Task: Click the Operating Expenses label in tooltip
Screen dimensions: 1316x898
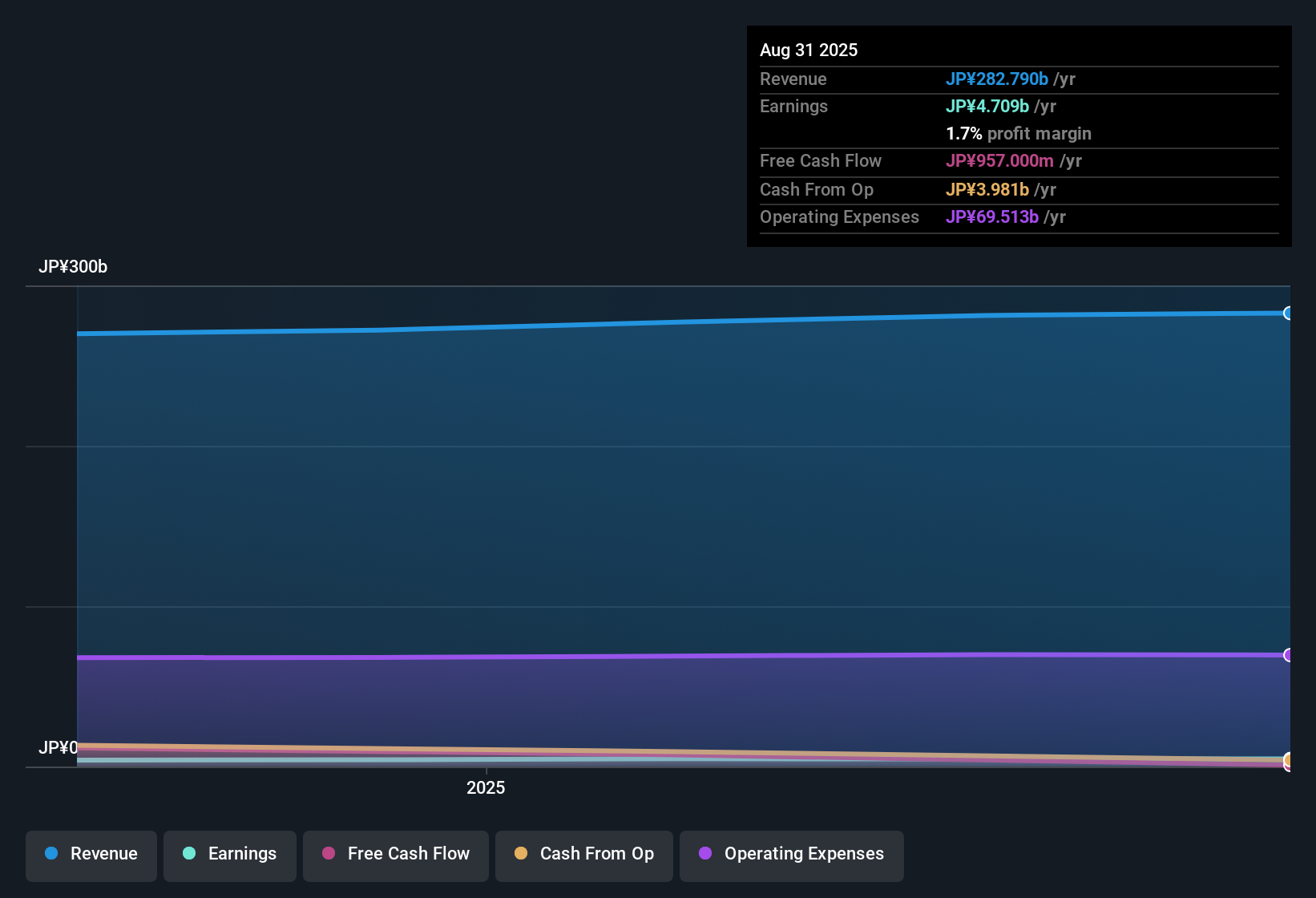Action: [x=839, y=217]
